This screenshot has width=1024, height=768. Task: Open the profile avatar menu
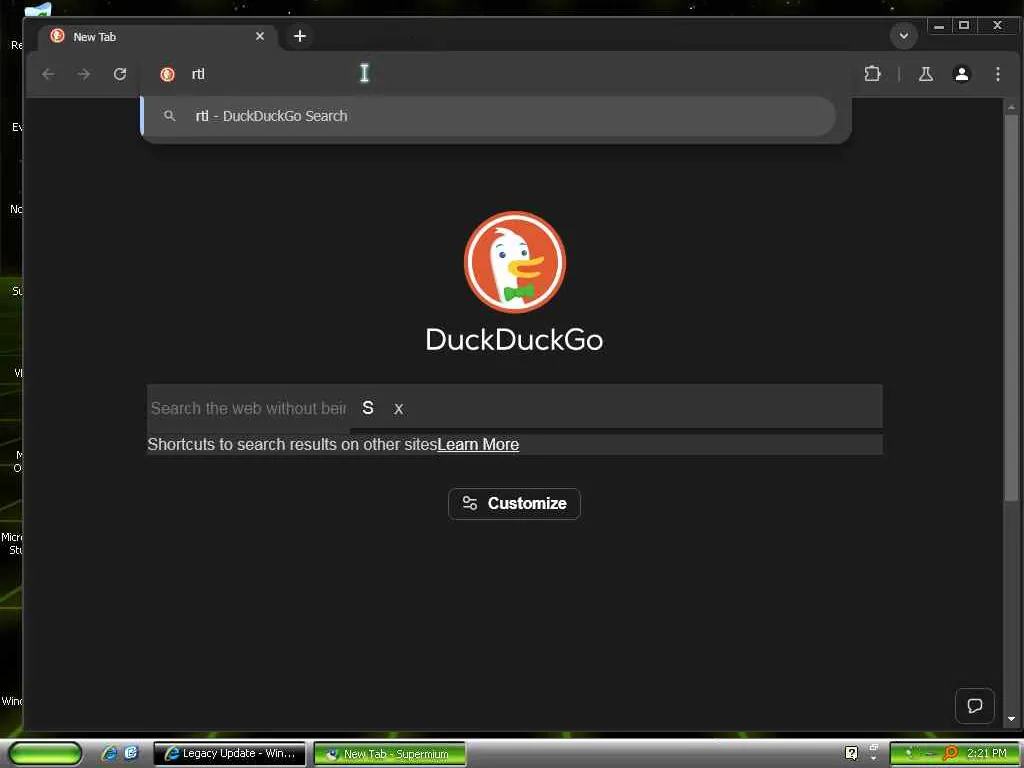click(x=961, y=74)
